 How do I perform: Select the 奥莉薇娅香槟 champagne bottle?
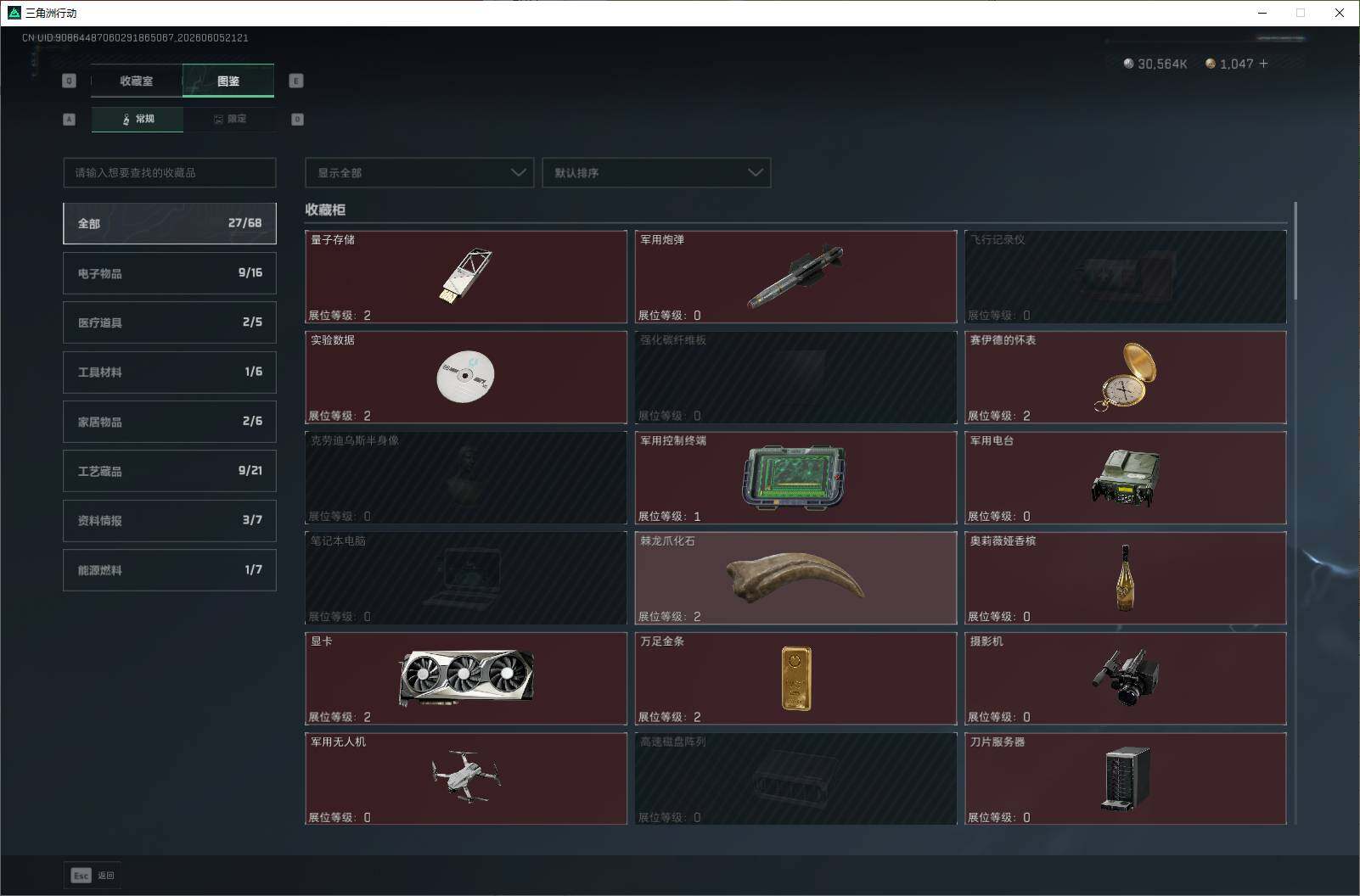pyautogui.click(x=1126, y=578)
